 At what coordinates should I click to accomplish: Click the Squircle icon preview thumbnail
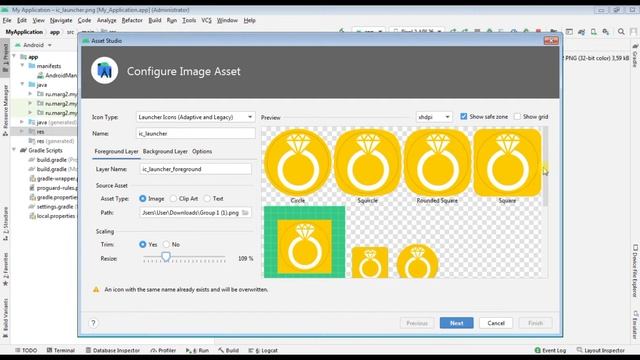(367, 162)
